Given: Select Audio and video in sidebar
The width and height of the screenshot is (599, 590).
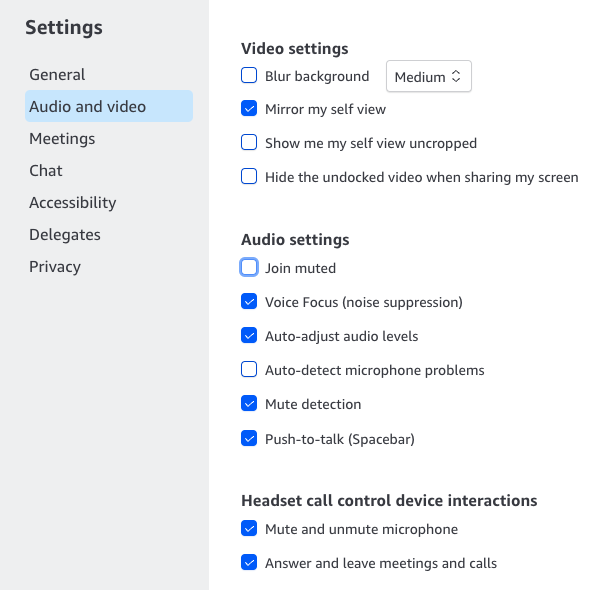Looking at the screenshot, I should [109, 106].
